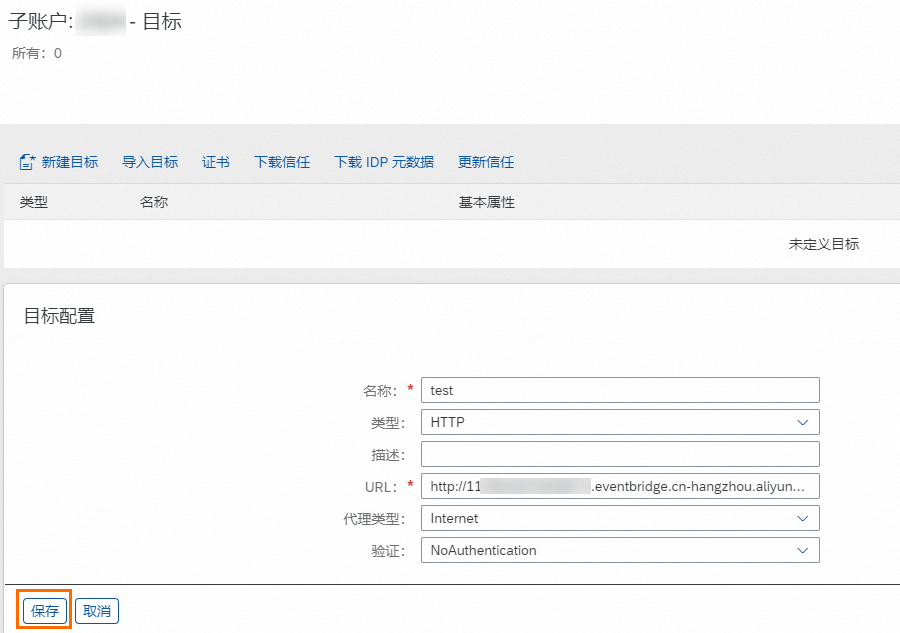Cancel editing with 取消 button

(x=97, y=611)
